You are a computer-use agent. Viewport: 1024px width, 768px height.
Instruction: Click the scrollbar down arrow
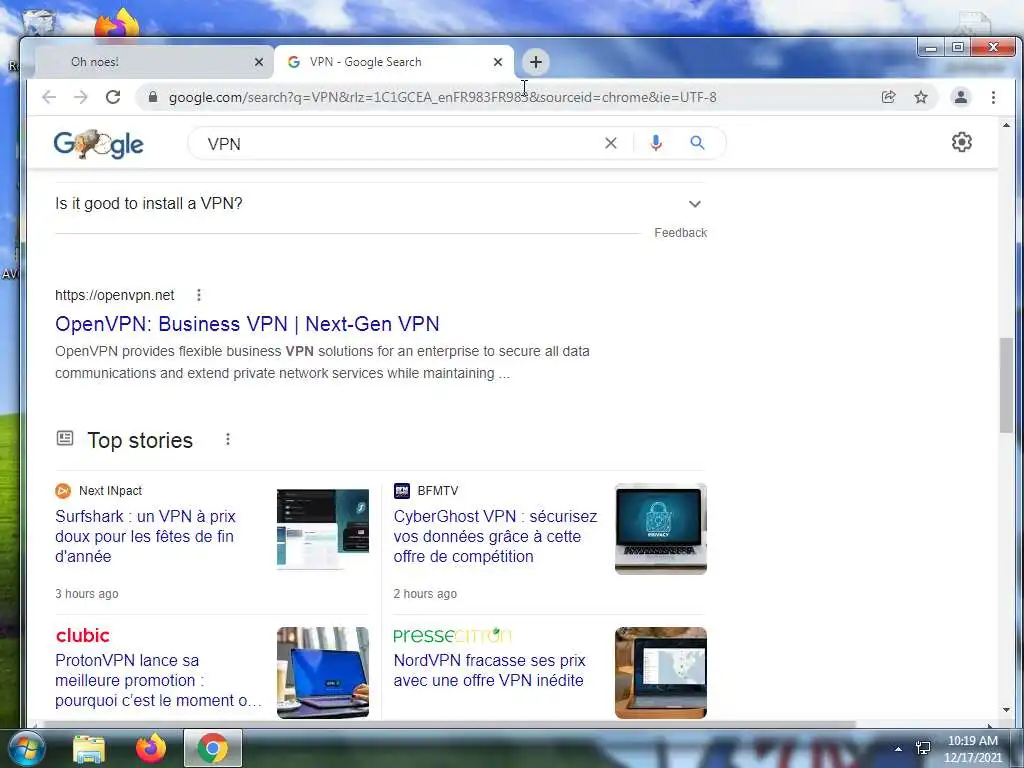tap(1006, 710)
